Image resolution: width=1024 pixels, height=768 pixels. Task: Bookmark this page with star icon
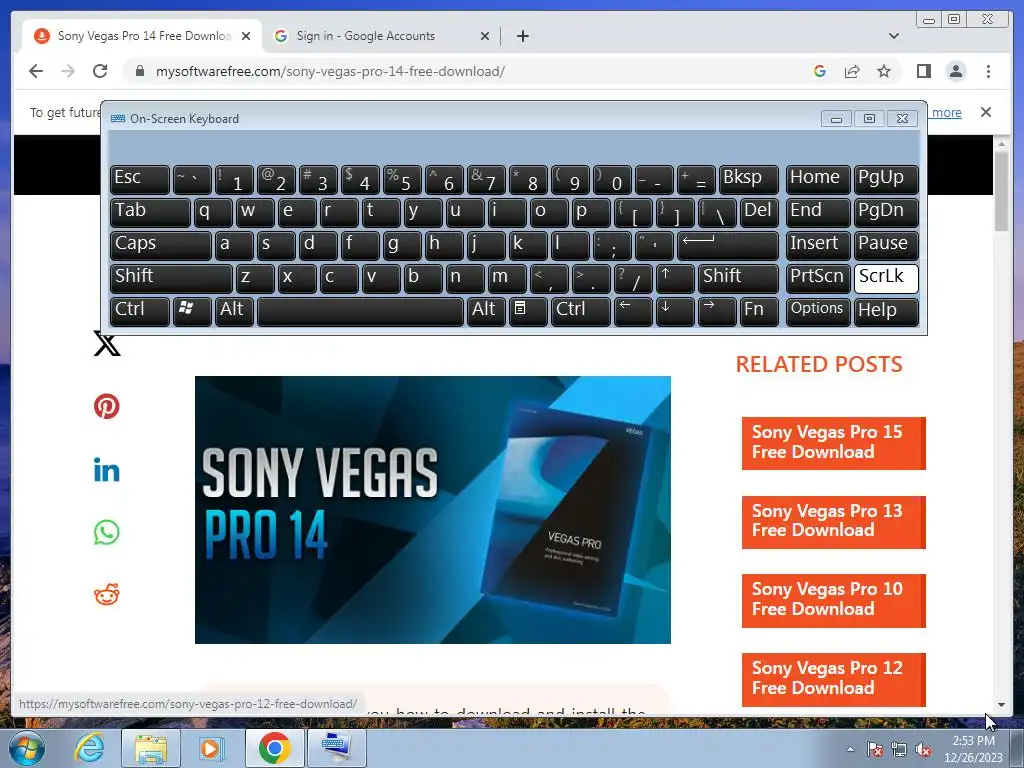(884, 71)
